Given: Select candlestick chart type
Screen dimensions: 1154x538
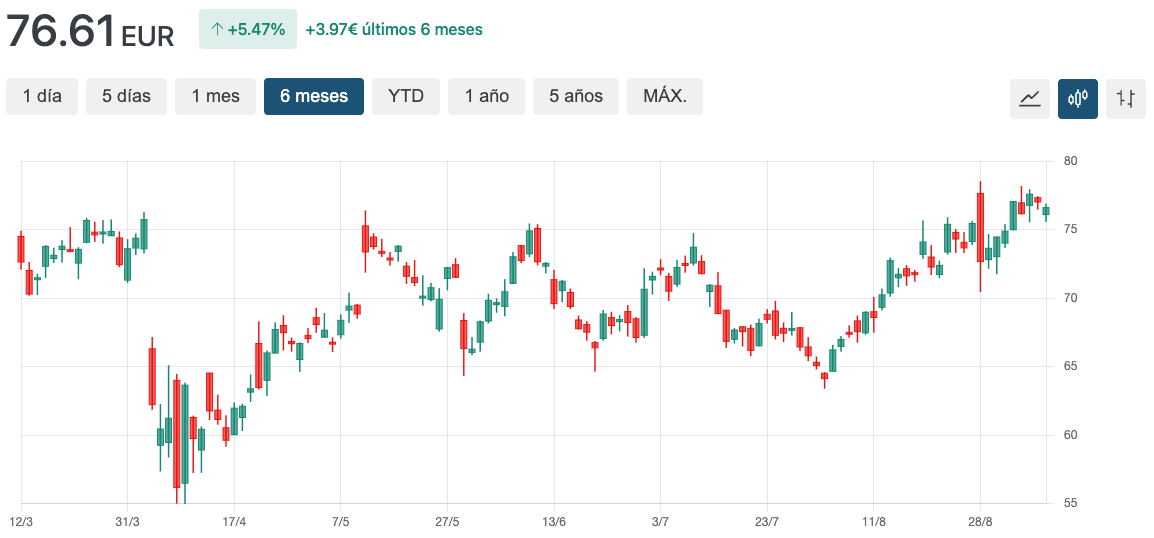Looking at the screenshot, I should pyautogui.click(x=1078, y=98).
